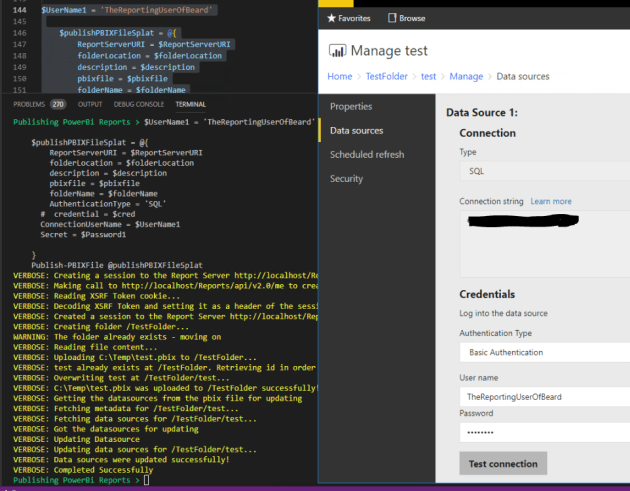Click the Connection string text box
Viewport: 630px width, 491px height.
pos(544,244)
